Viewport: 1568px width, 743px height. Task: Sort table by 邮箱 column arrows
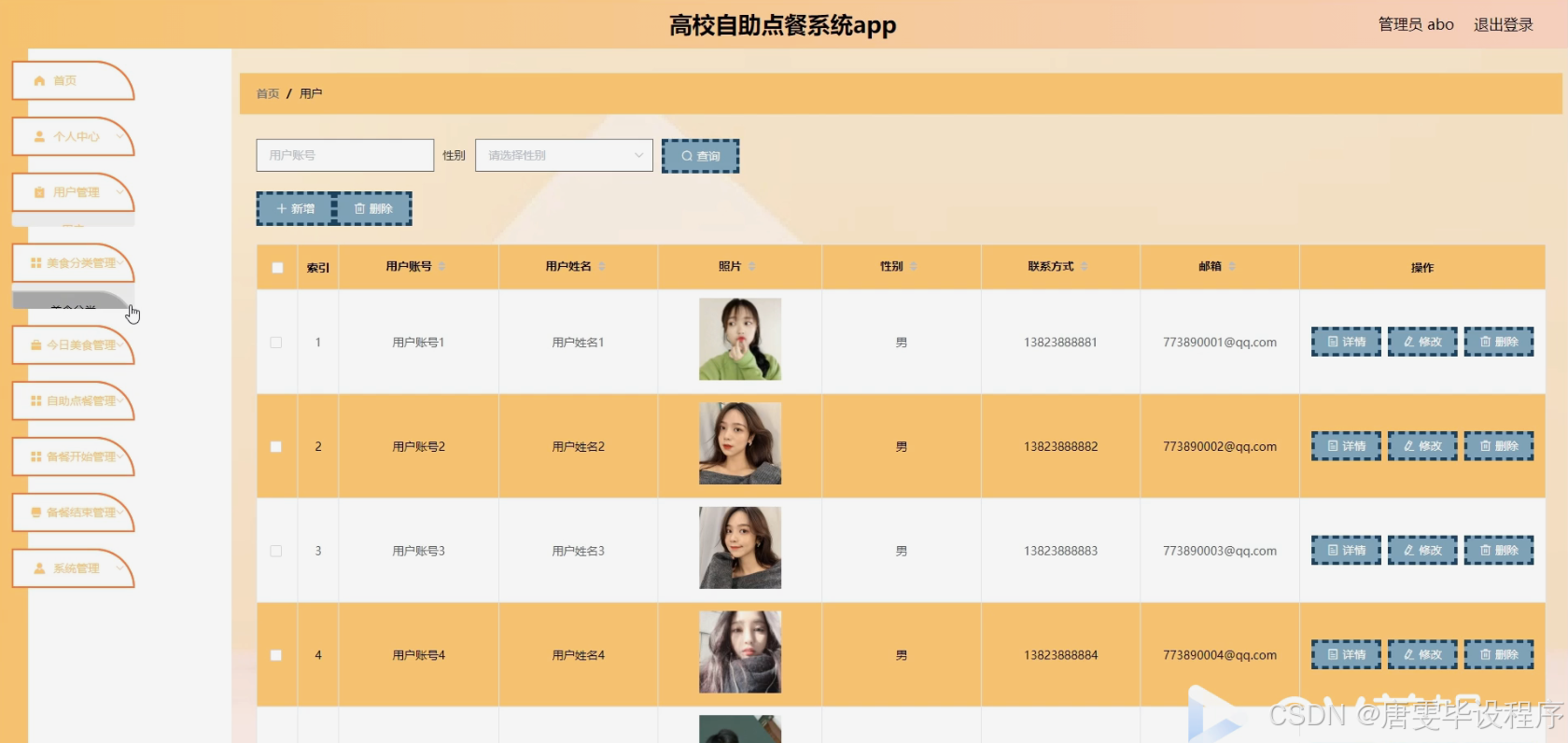(x=1231, y=267)
